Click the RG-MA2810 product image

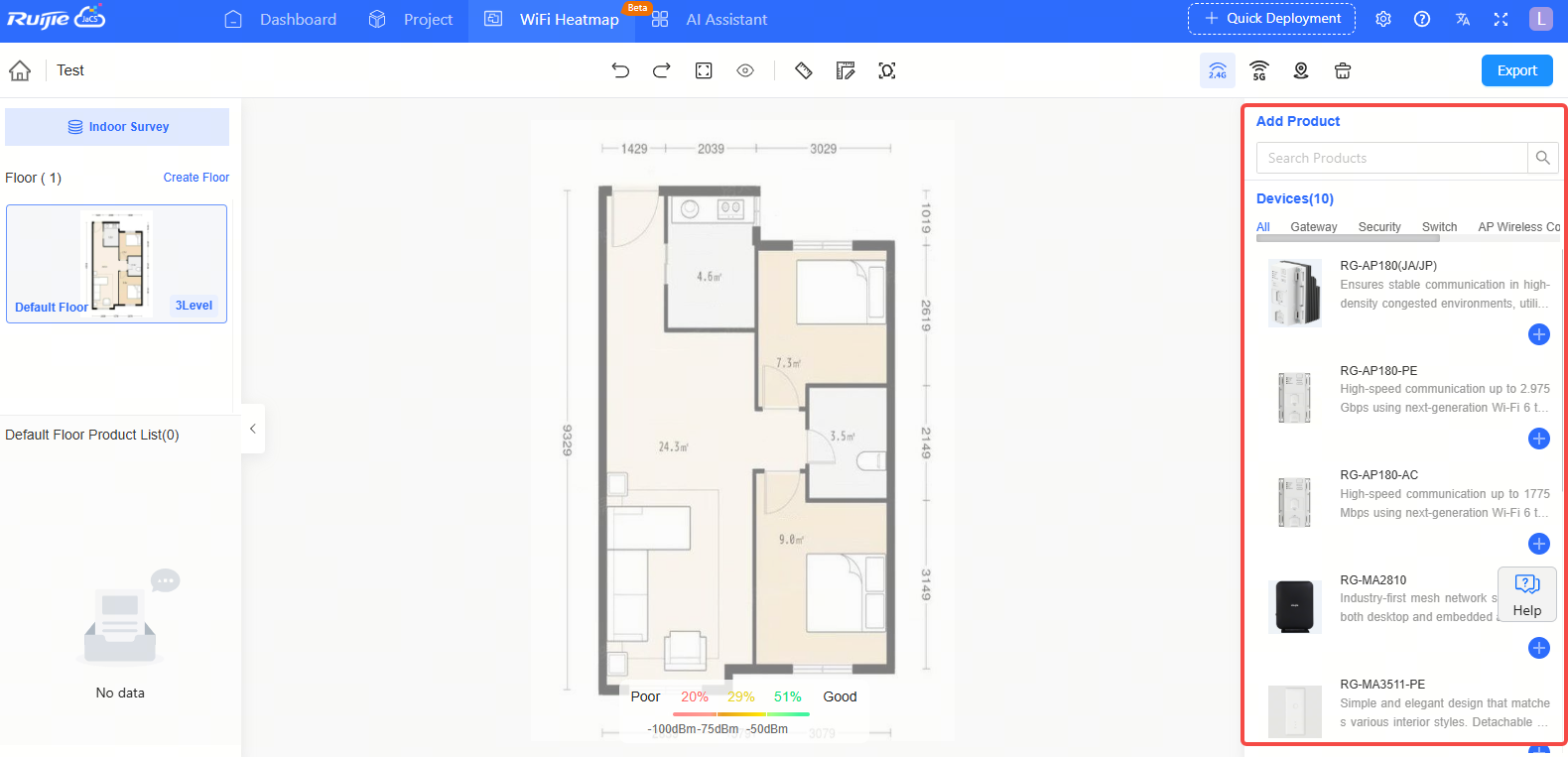click(1295, 607)
